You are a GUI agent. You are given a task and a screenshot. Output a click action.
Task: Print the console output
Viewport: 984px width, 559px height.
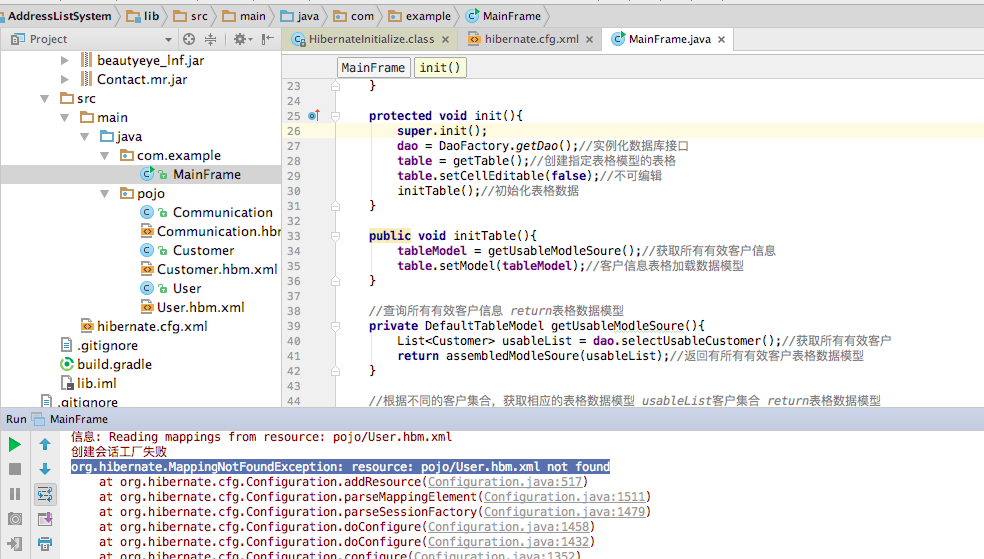45,544
